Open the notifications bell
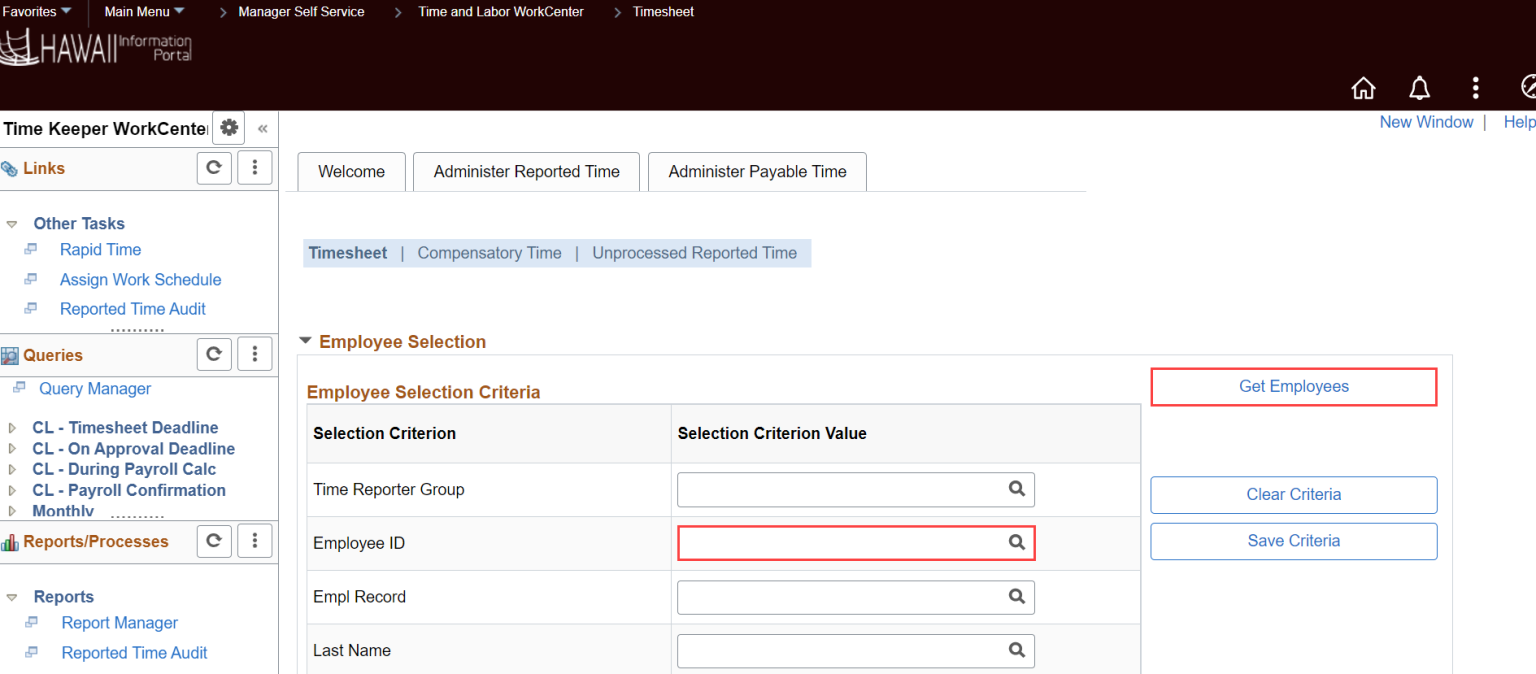The height and width of the screenshot is (674, 1536). point(1419,88)
